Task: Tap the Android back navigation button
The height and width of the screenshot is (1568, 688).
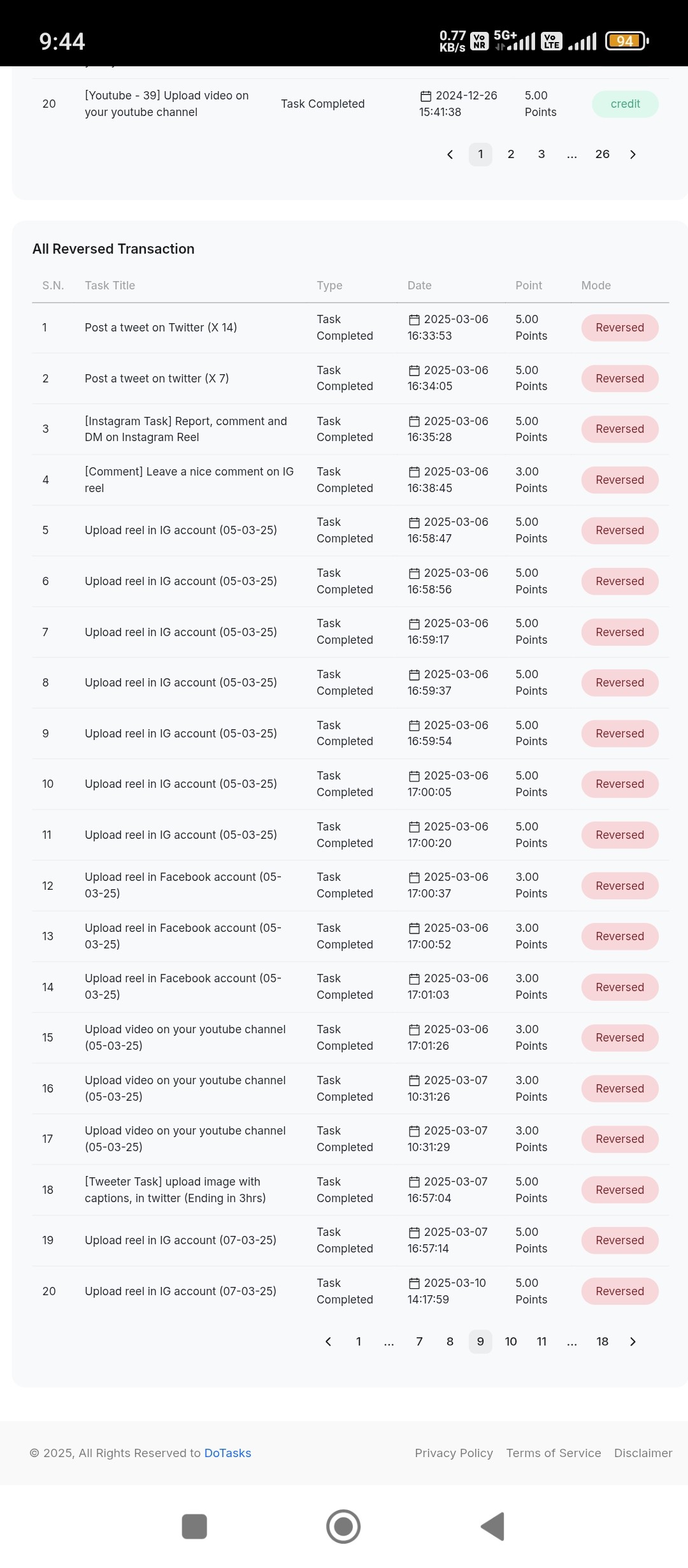Action: (x=493, y=1526)
